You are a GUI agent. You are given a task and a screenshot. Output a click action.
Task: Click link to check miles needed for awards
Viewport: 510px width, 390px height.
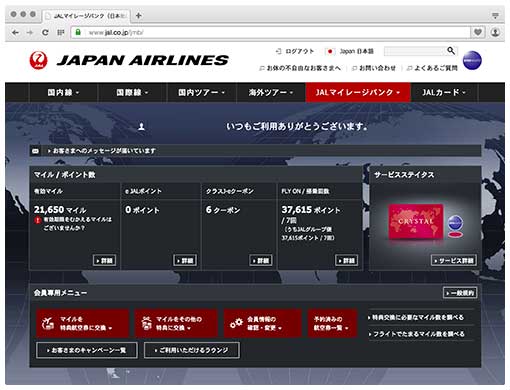[x=416, y=317]
